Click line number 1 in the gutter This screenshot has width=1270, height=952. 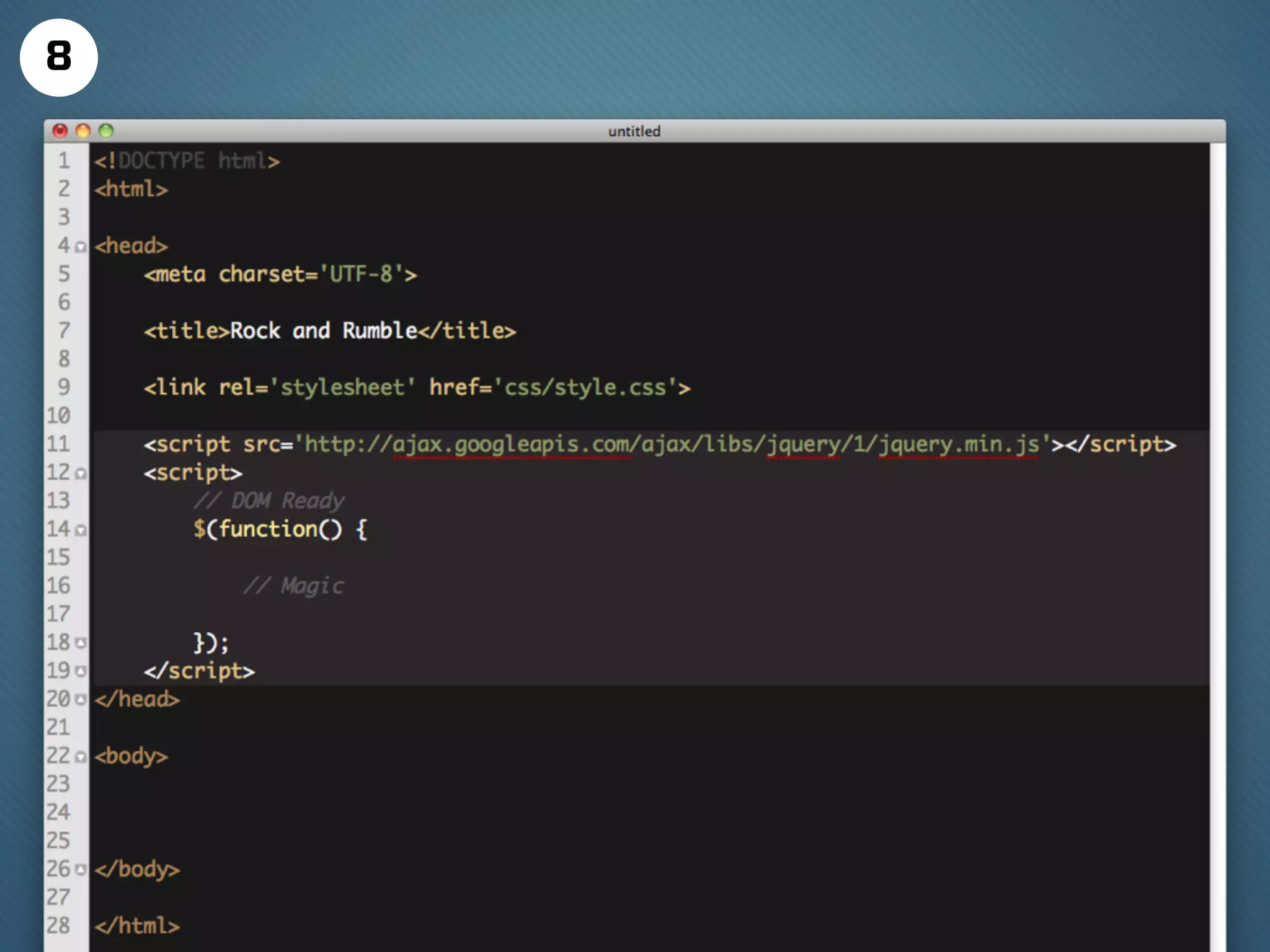pyautogui.click(x=64, y=161)
